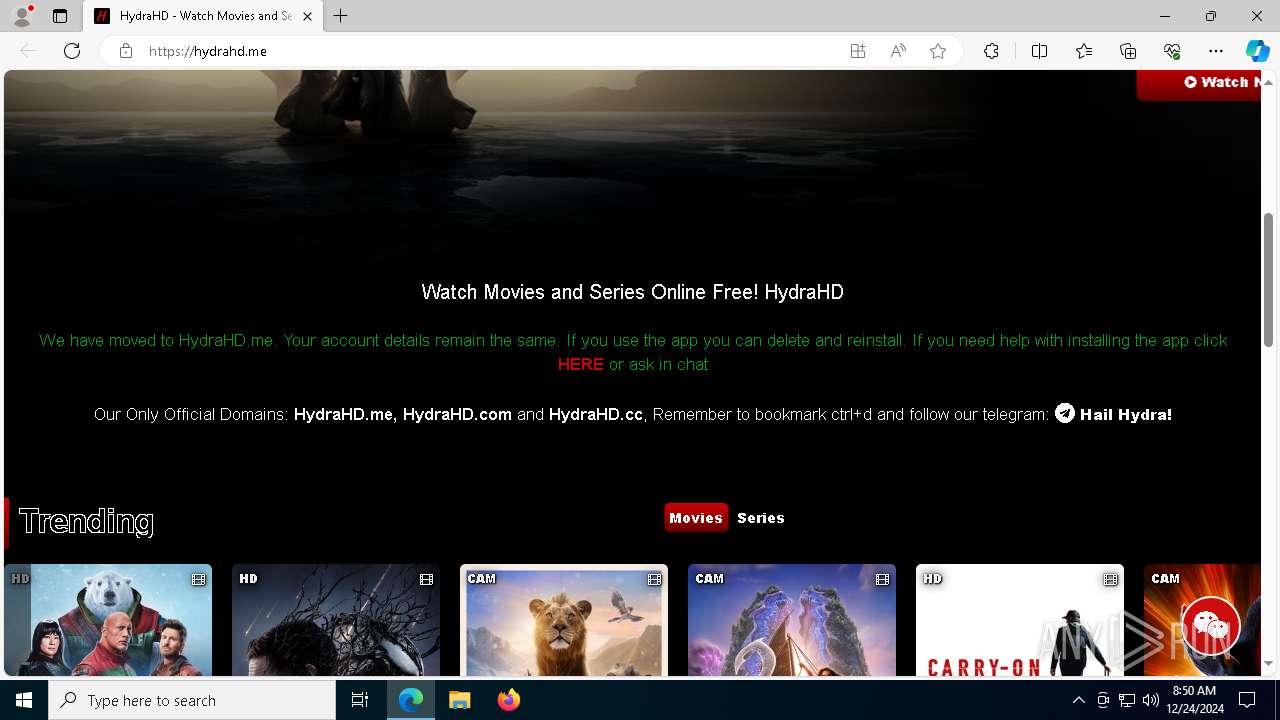The image size is (1280, 720).
Task: Open Collections icon in toolbar
Action: tap(1128, 51)
